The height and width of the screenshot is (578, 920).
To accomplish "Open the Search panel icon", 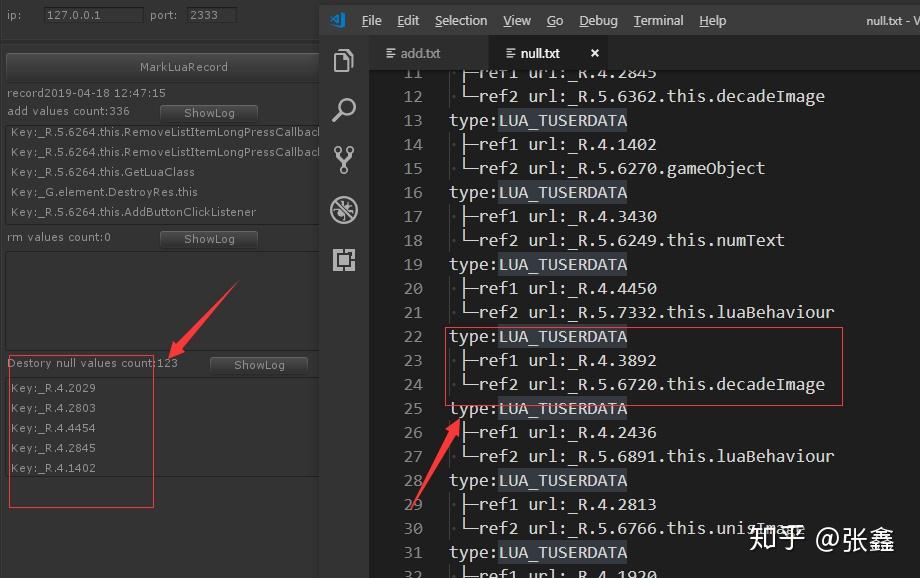I will point(344,110).
